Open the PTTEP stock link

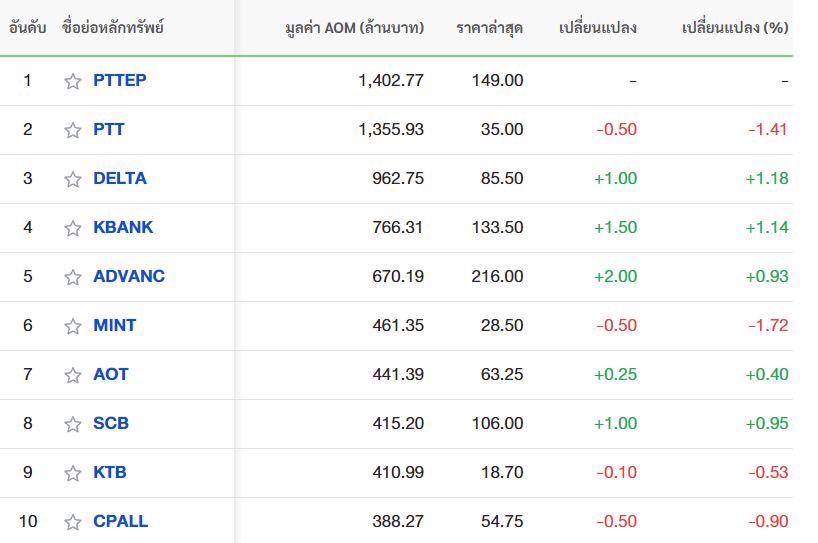coord(119,80)
